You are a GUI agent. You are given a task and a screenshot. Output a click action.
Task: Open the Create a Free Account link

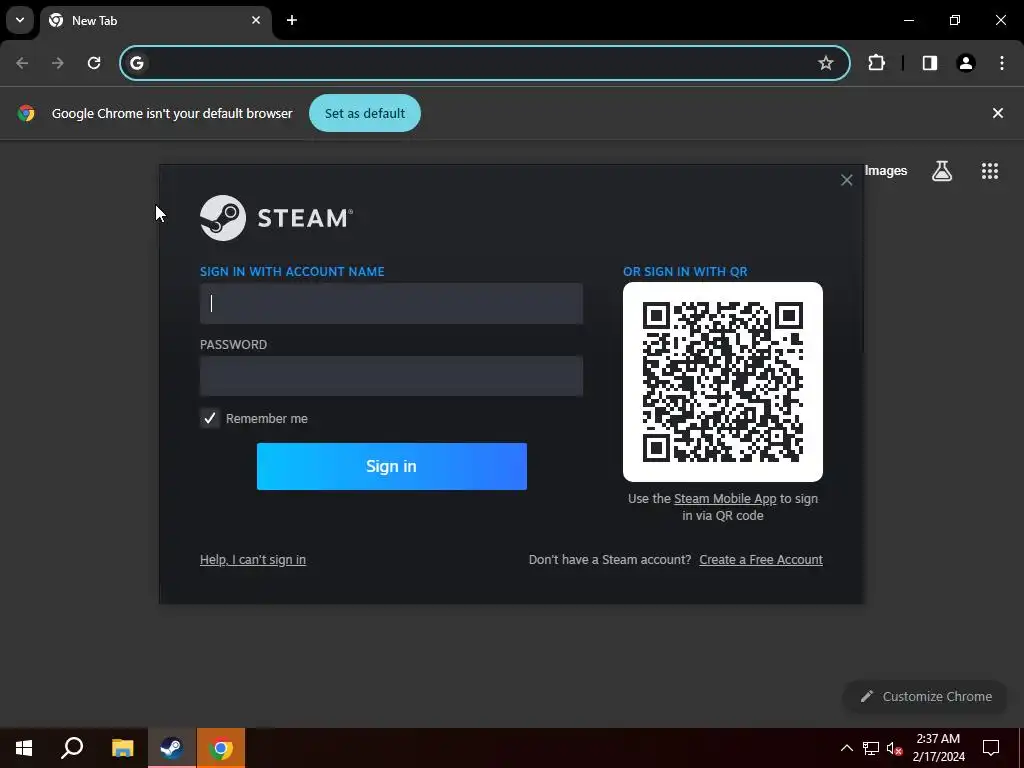761,560
